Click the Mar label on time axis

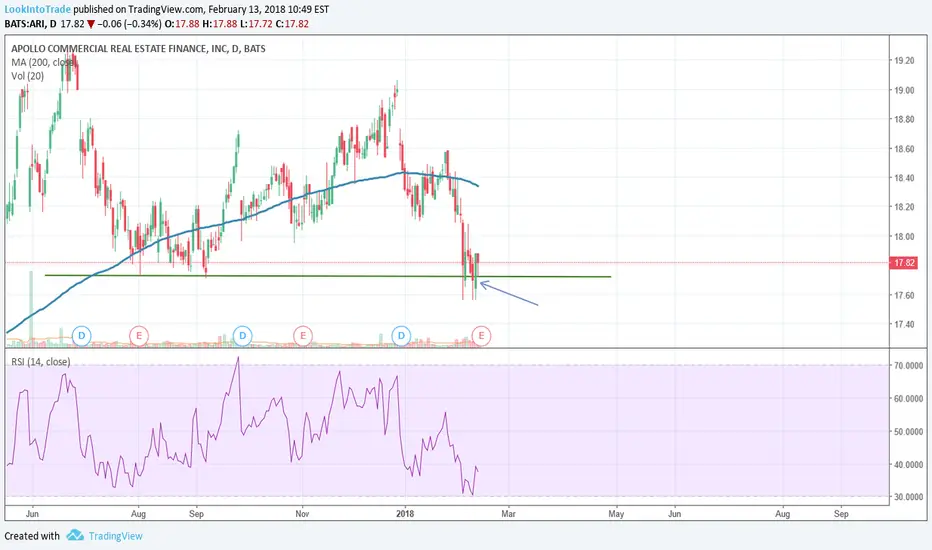(x=508, y=514)
